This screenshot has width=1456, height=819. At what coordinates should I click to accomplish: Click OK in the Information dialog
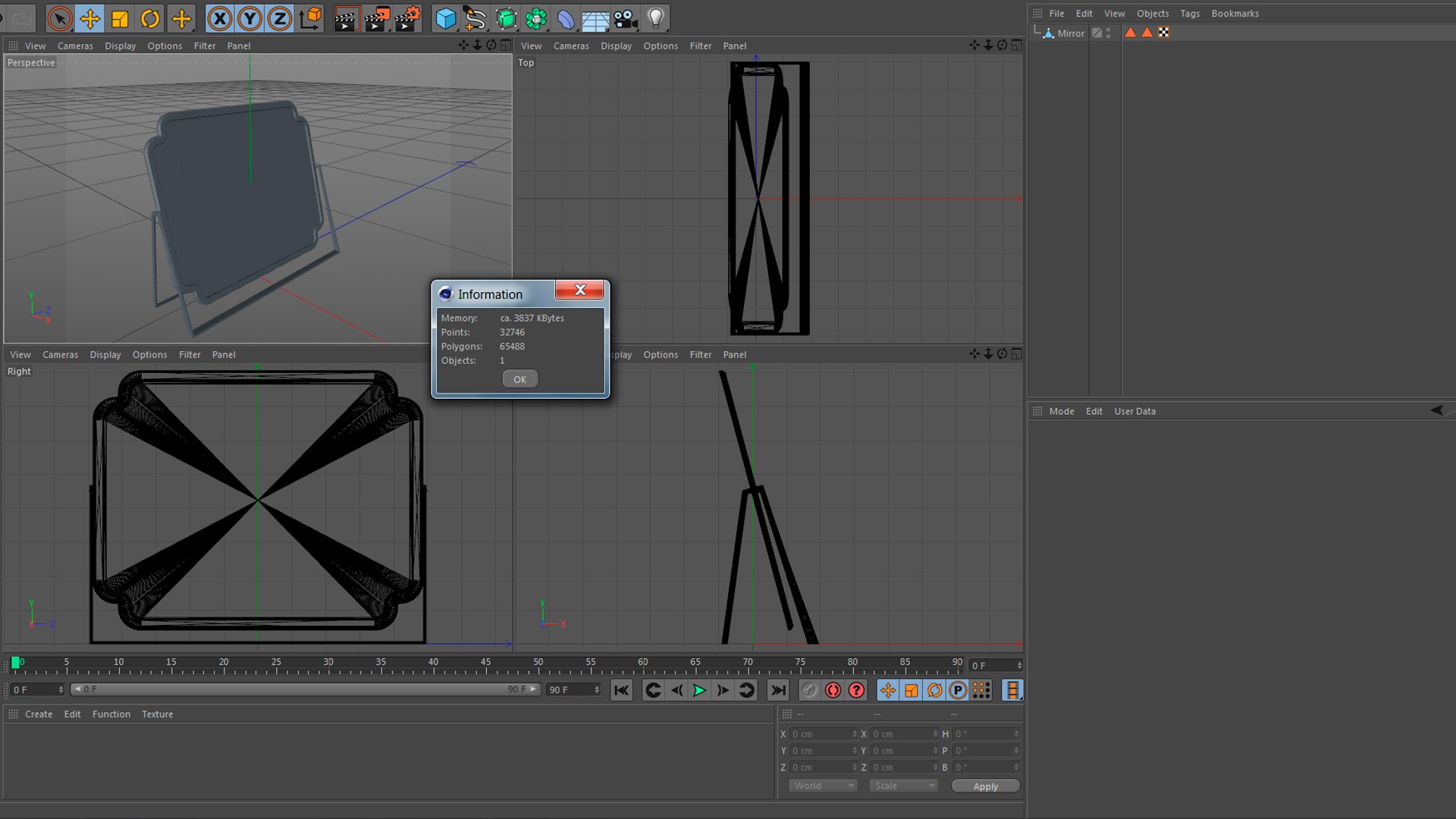tap(520, 379)
